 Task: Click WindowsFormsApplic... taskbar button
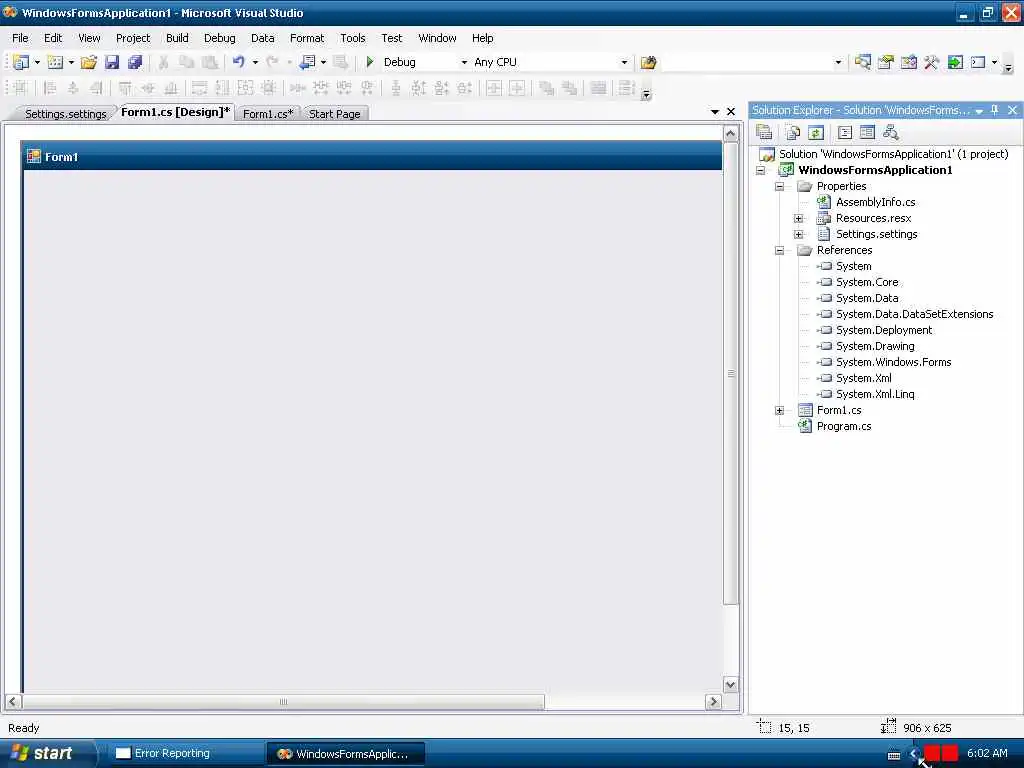coord(345,754)
